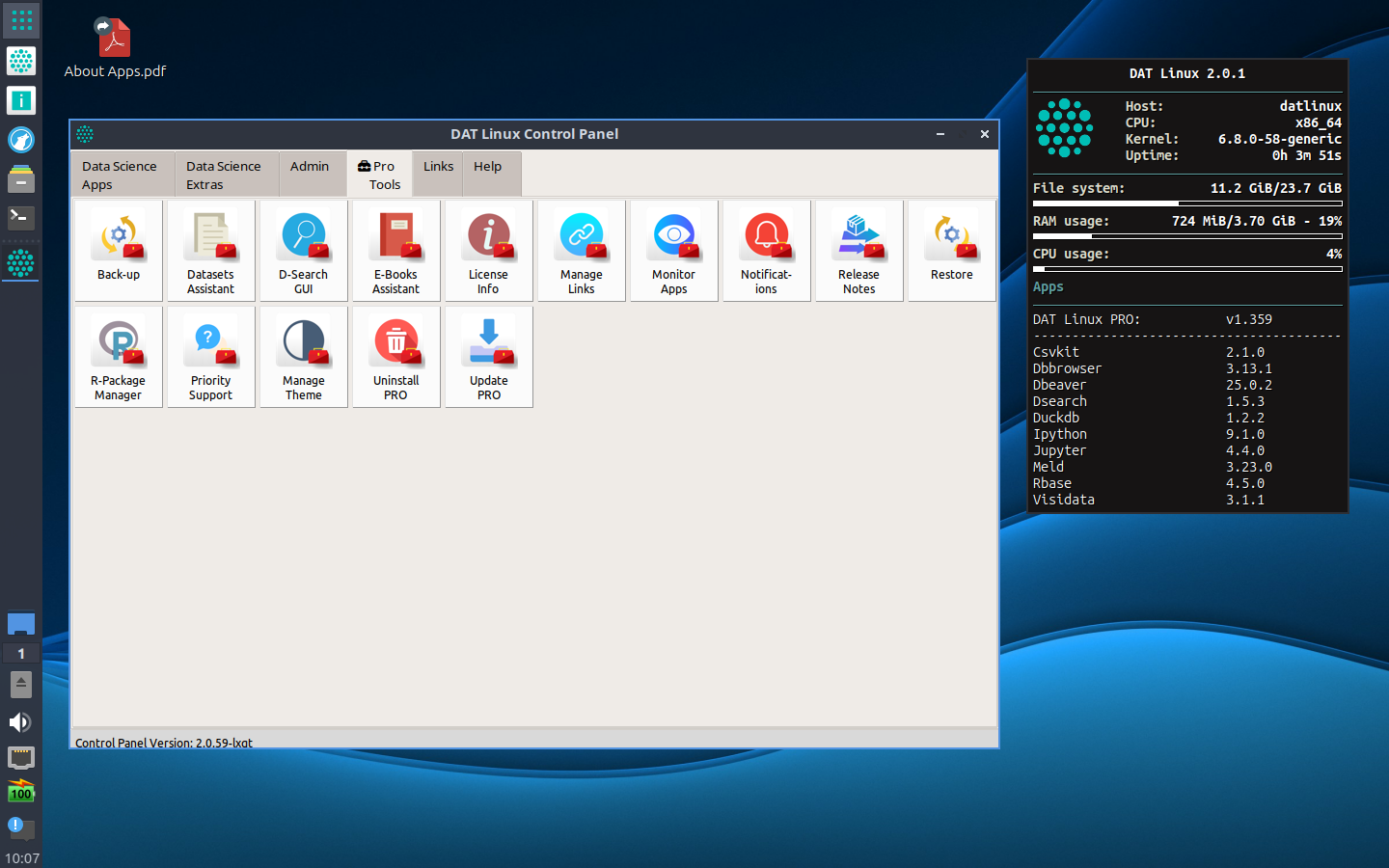Screen dimensions: 1389x868
Task: Run Uninstall PRO
Action: pos(395,357)
